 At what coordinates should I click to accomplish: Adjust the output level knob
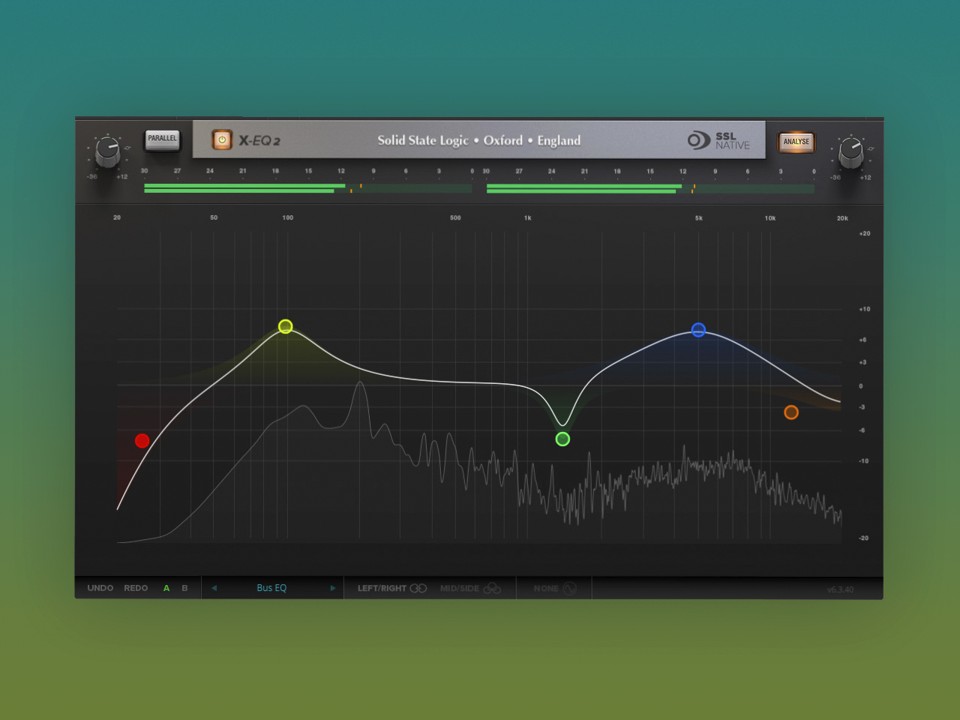point(851,152)
